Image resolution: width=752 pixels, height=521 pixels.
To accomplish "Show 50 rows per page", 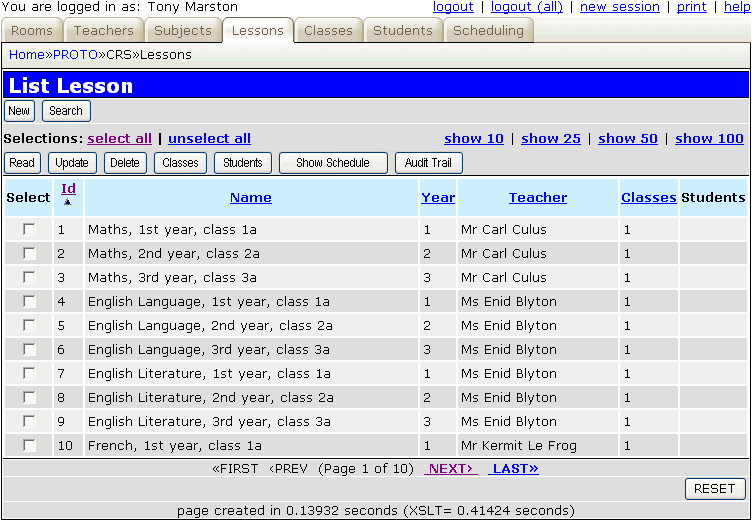I will [x=628, y=139].
